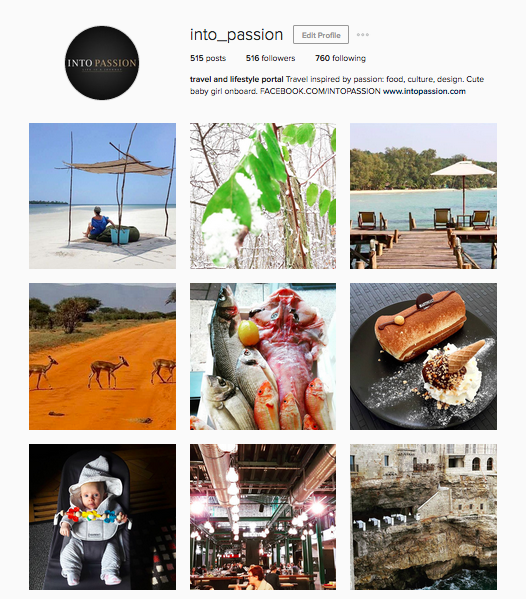This screenshot has width=526, height=599.
Task: Open the three-dot options menu
Action: 363,35
